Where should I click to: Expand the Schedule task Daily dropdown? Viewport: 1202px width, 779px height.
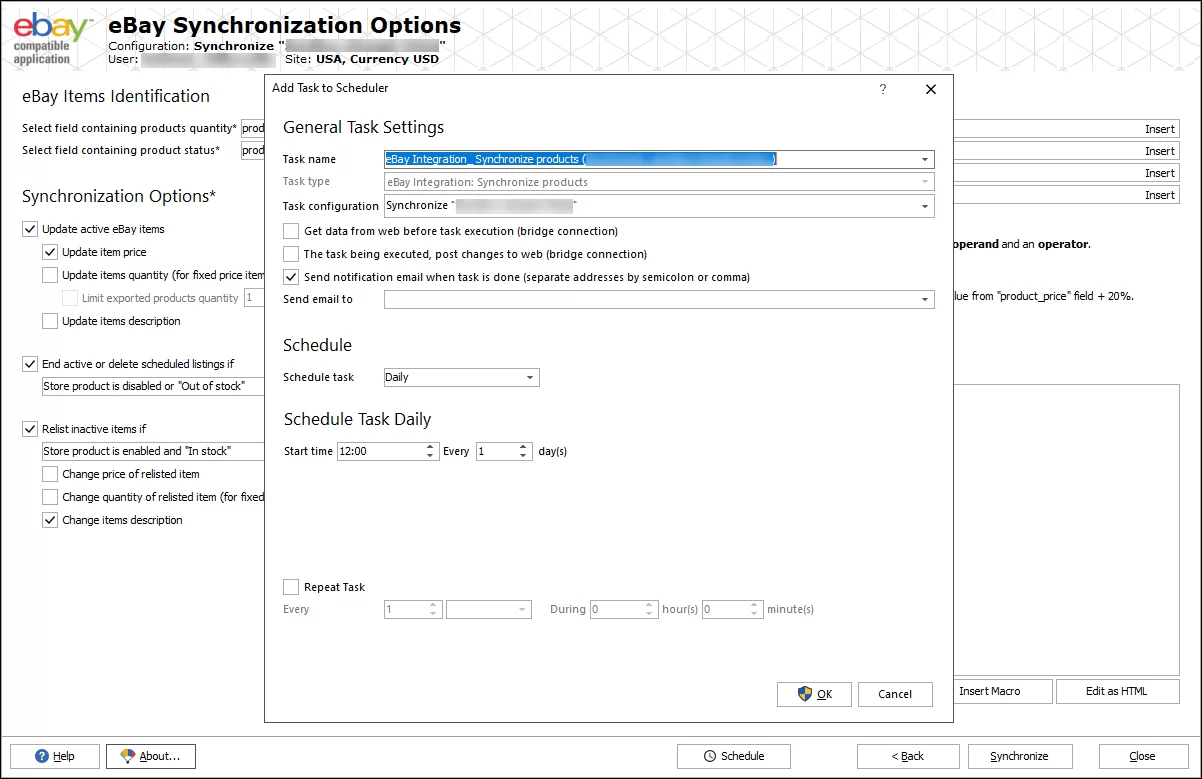530,378
